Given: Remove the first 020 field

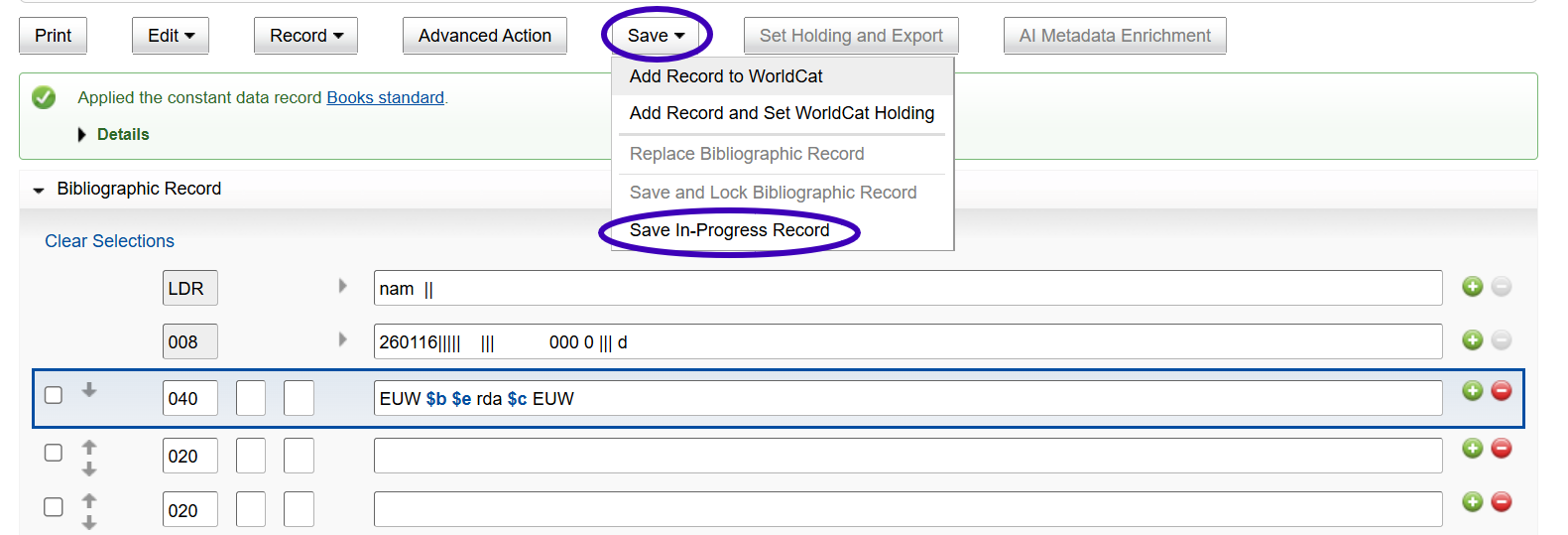Looking at the screenshot, I should 1502,449.
